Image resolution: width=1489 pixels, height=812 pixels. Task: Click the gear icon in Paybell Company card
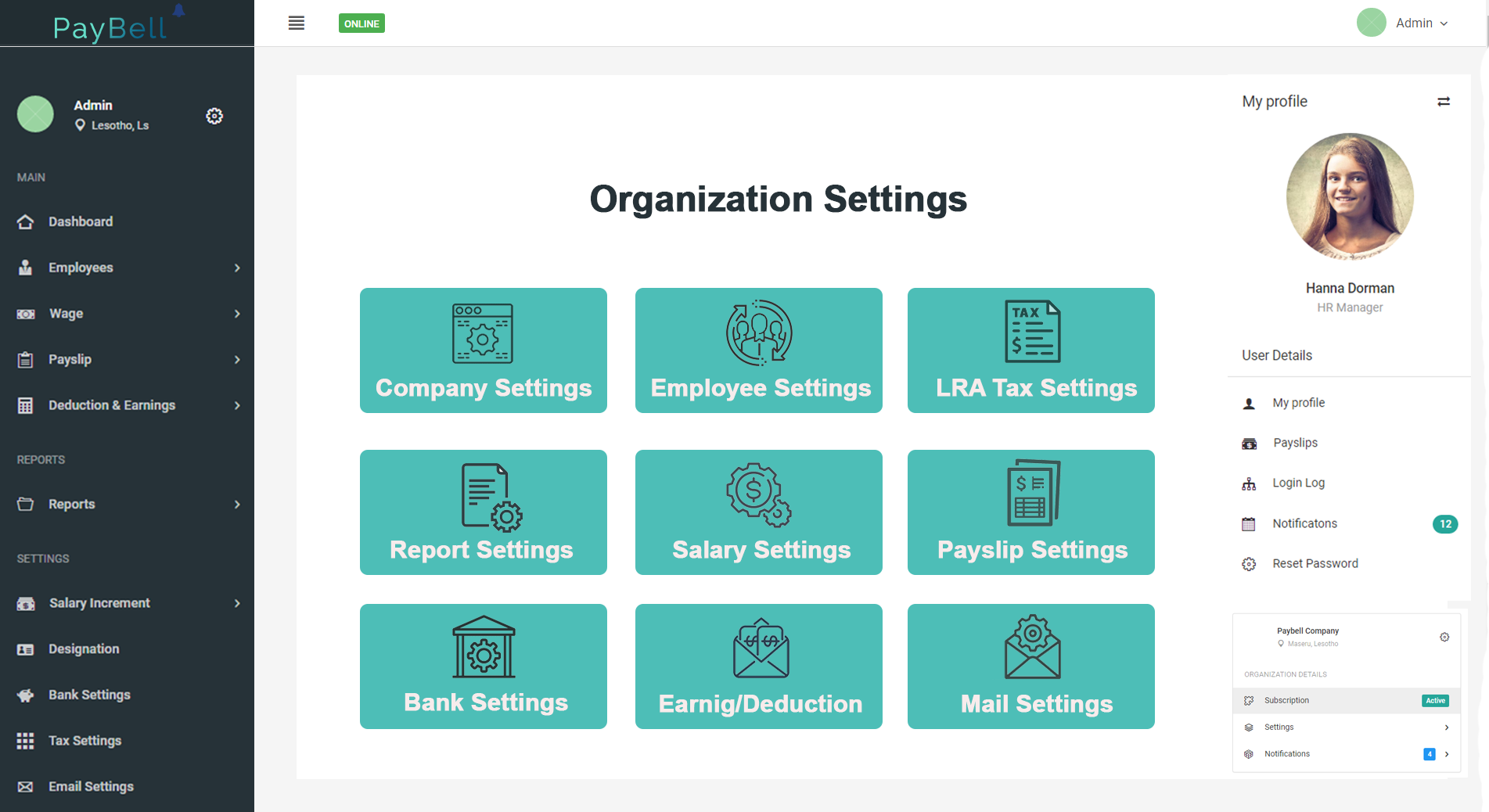click(x=1444, y=637)
